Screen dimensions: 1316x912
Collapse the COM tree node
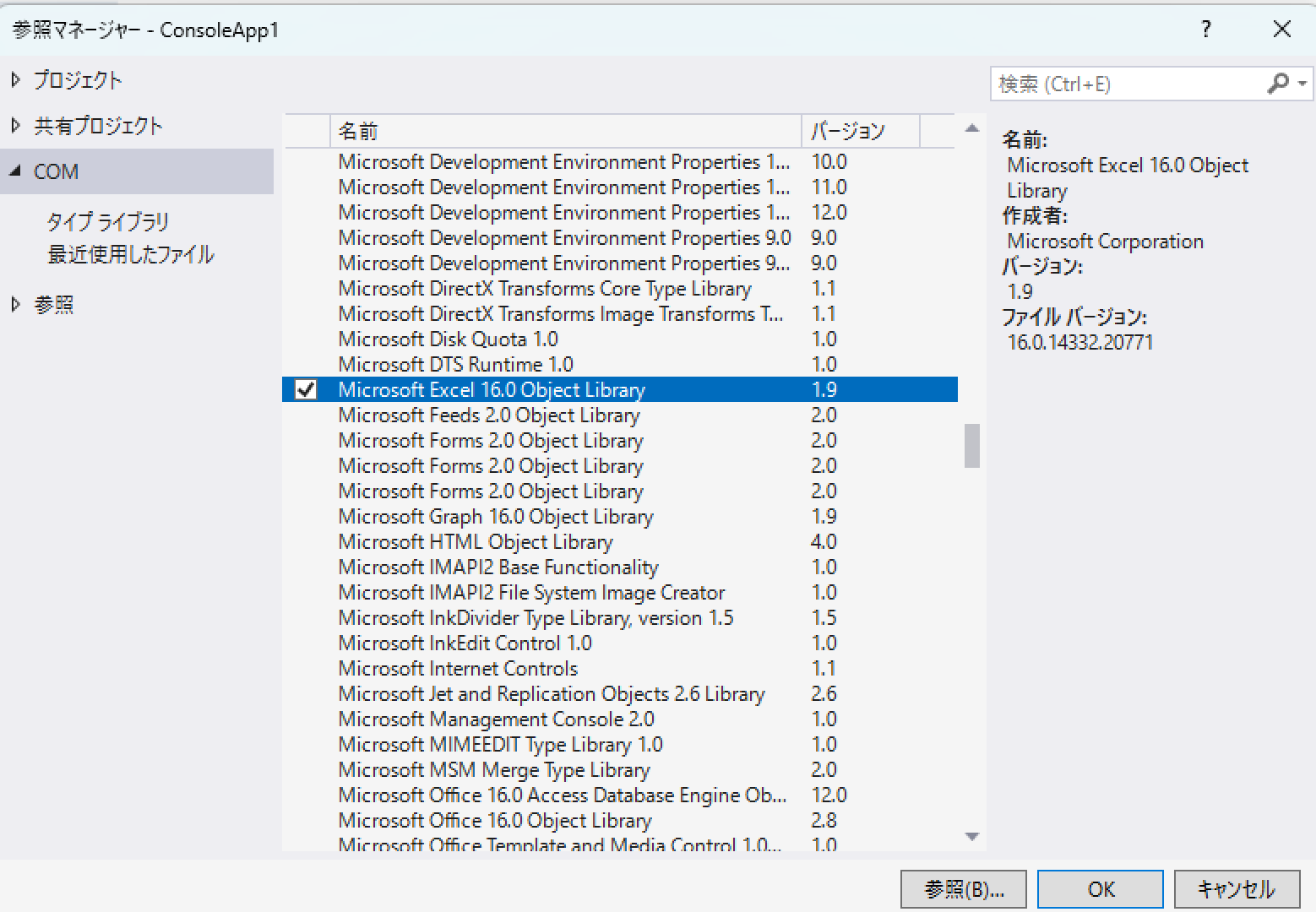[x=15, y=171]
